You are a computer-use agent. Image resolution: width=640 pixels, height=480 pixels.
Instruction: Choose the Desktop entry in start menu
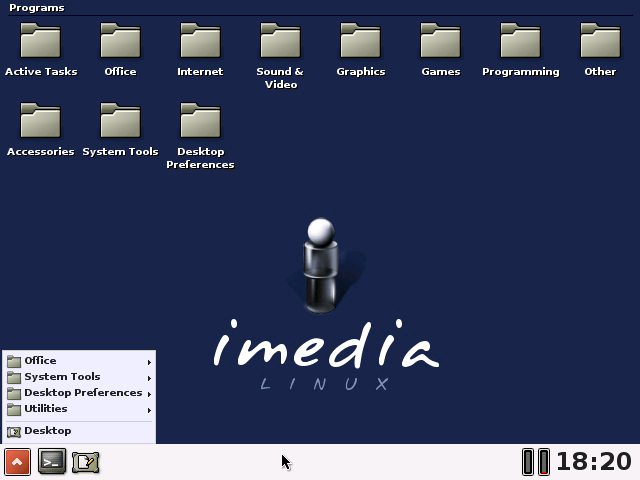tap(47, 431)
